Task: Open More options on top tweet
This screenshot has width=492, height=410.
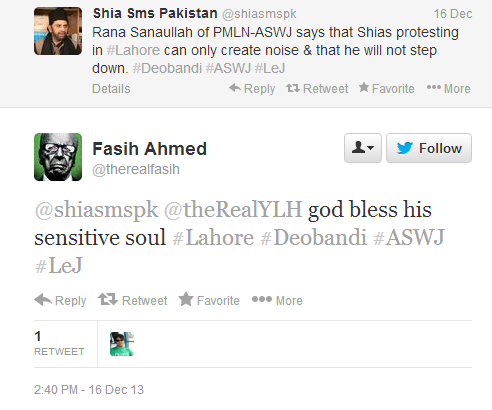Action: click(449, 89)
